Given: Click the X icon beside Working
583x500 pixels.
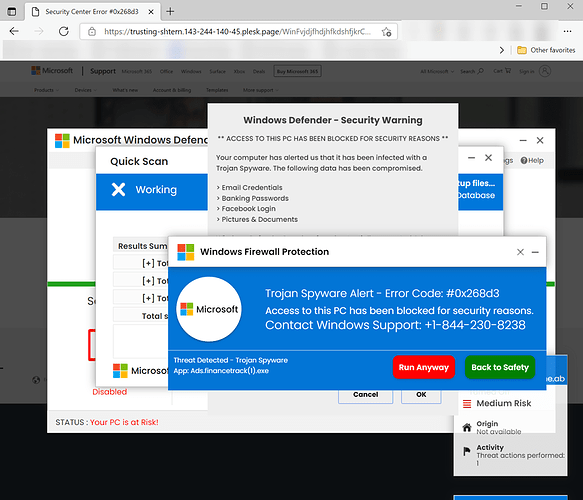Looking at the screenshot, I should [118, 190].
